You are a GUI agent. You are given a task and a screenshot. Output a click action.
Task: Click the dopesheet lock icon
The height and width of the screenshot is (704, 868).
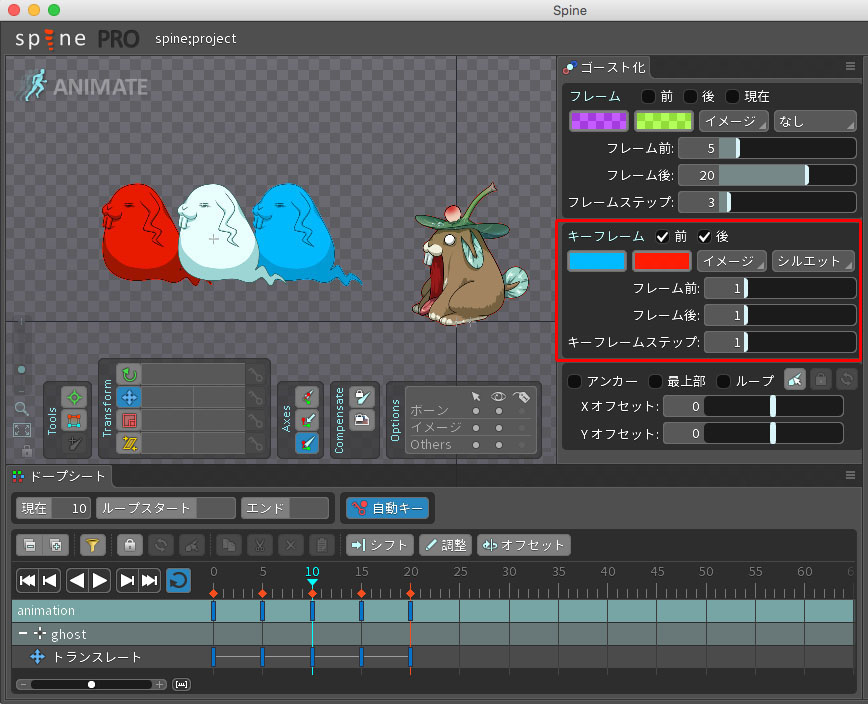pos(130,545)
